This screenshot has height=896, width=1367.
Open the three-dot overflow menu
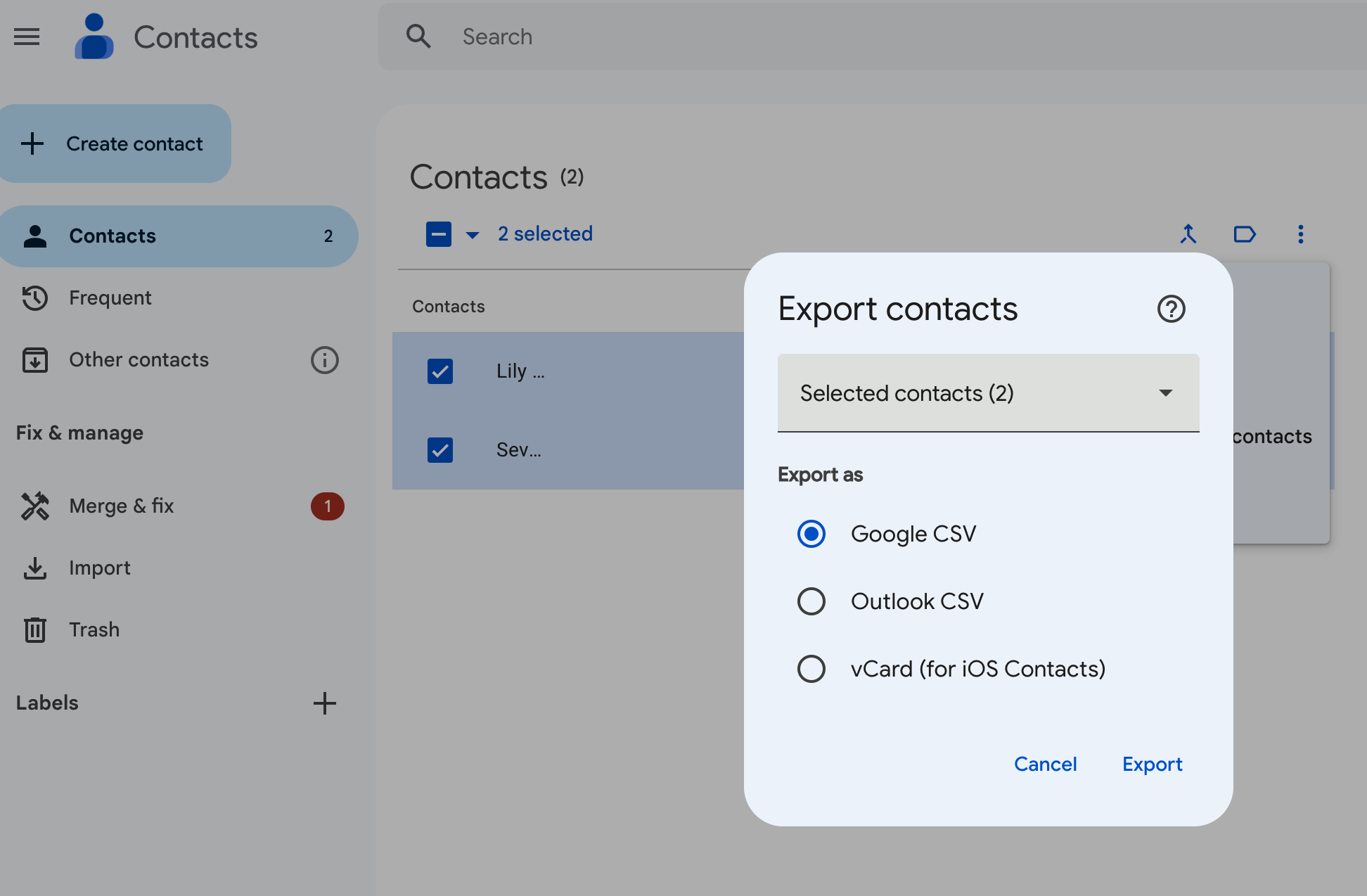coord(1300,234)
